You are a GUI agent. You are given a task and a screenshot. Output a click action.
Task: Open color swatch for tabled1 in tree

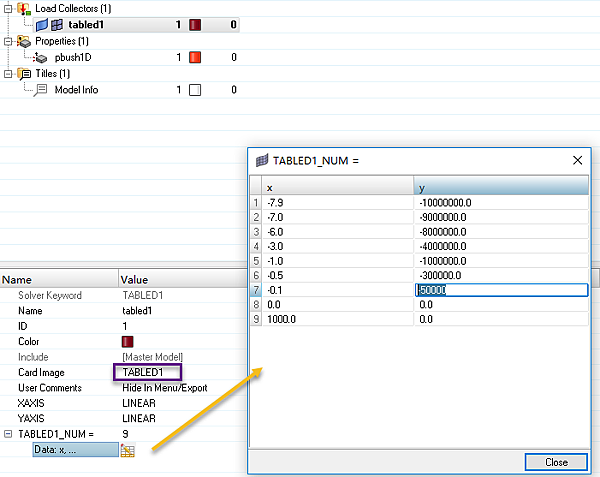pyautogui.click(x=195, y=25)
